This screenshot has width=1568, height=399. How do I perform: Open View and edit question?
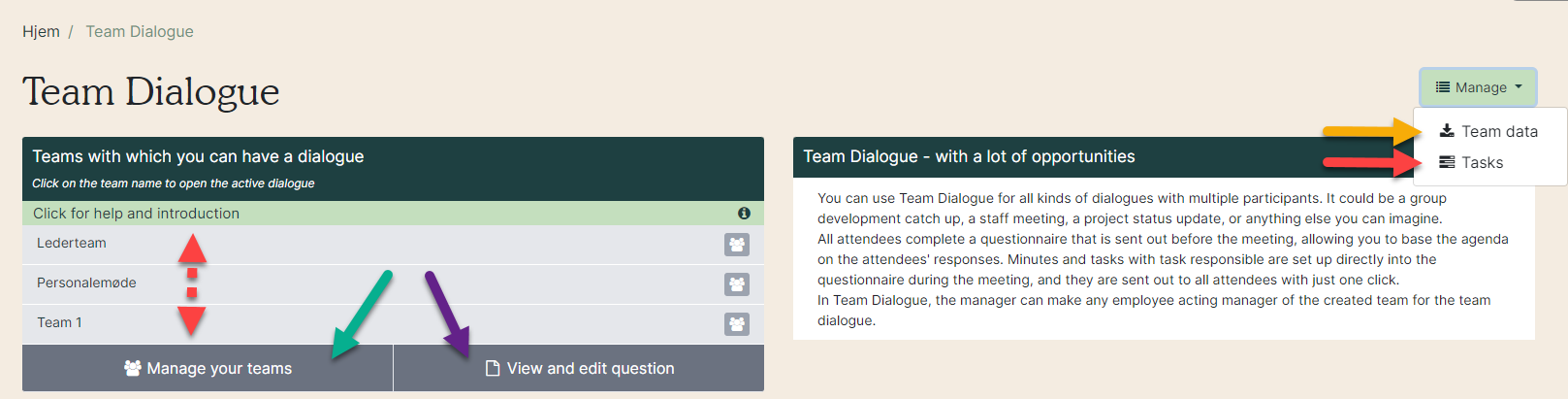pyautogui.click(x=579, y=368)
